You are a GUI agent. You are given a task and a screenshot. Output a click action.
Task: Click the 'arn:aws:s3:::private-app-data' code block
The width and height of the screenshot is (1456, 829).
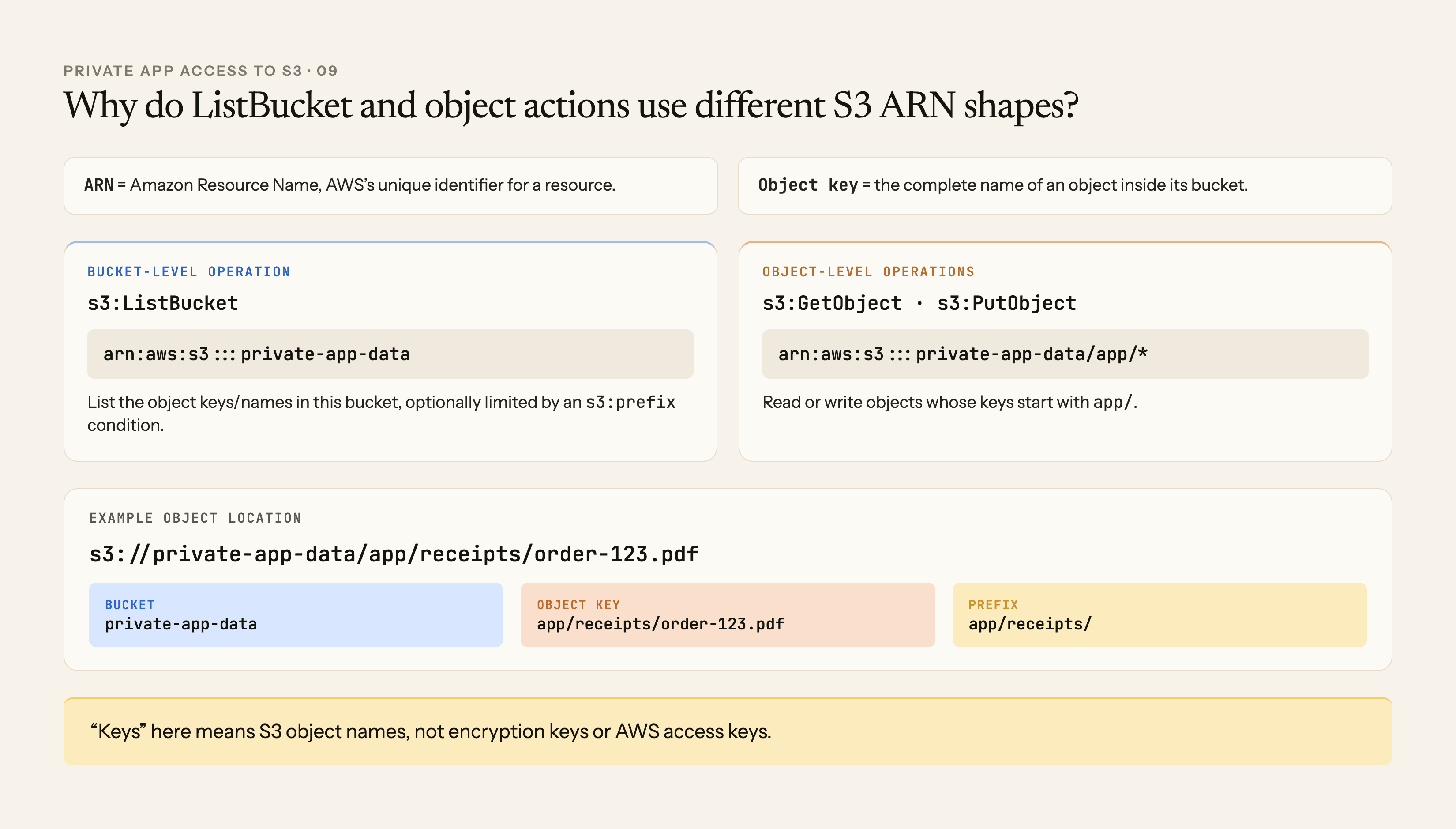point(390,354)
